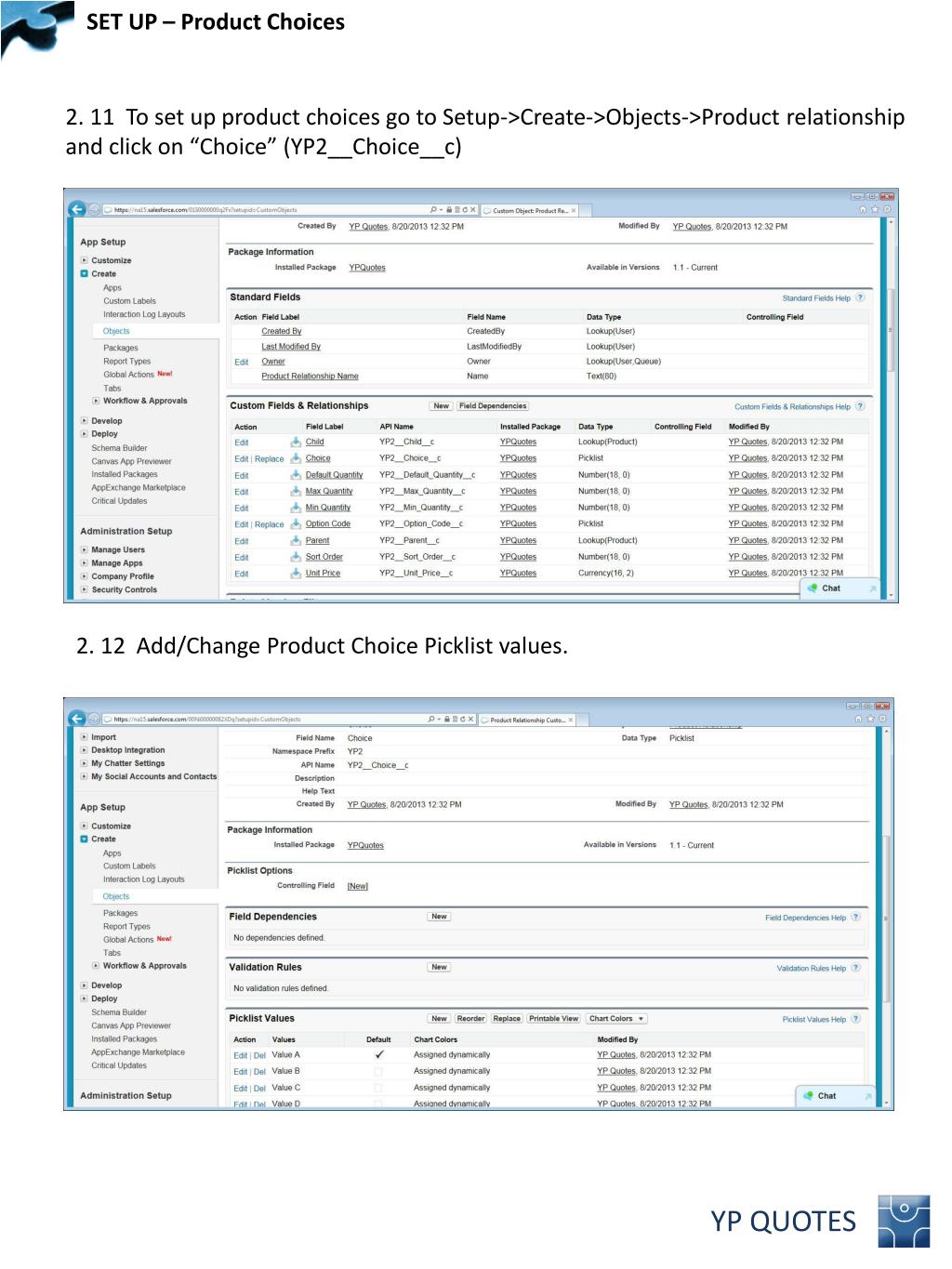The width and height of the screenshot is (952, 1269).
Task: Click the Standard Fields Help question-mark icon
Action: coord(860,298)
